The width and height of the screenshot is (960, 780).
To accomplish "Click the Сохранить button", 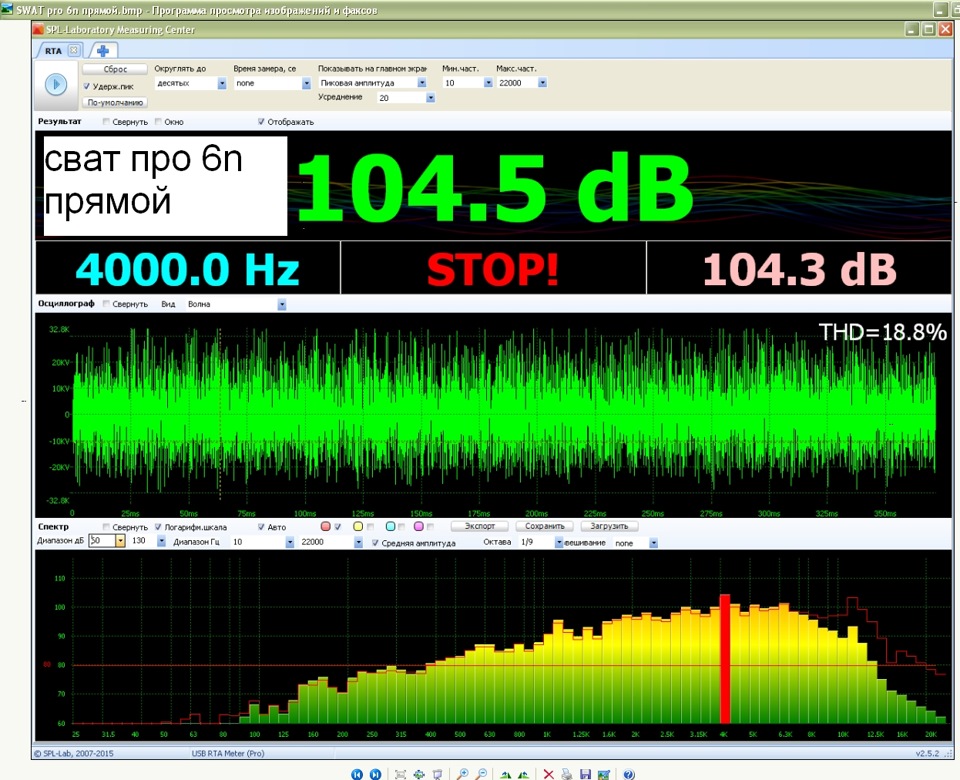I will click(x=544, y=526).
